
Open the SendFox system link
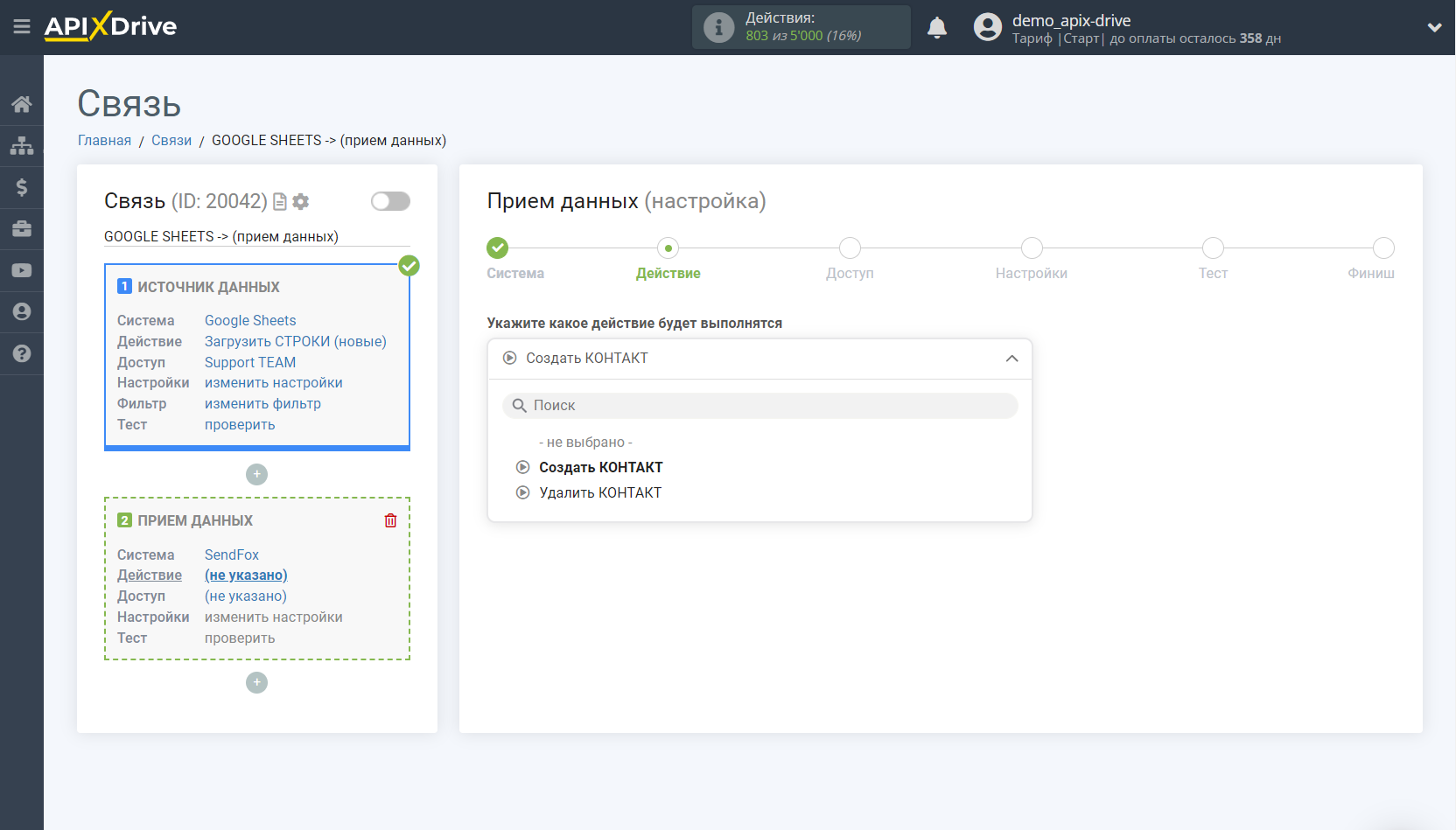click(x=232, y=555)
